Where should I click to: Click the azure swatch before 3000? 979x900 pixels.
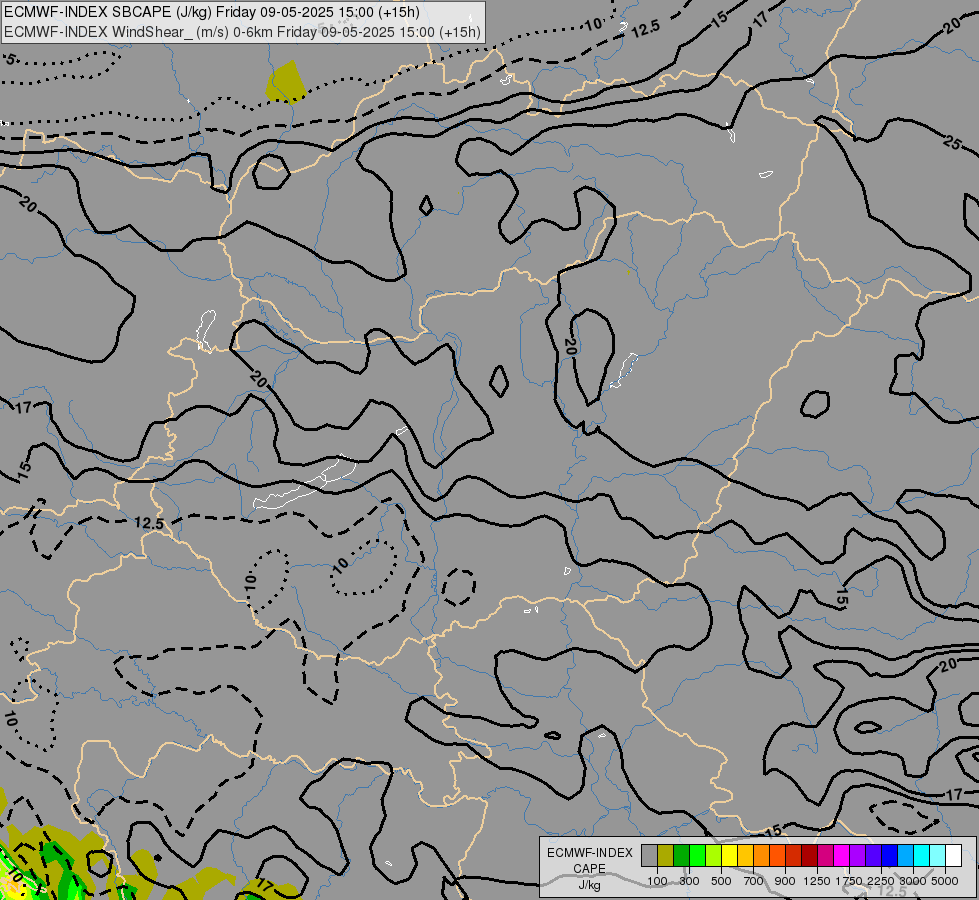(x=905, y=855)
